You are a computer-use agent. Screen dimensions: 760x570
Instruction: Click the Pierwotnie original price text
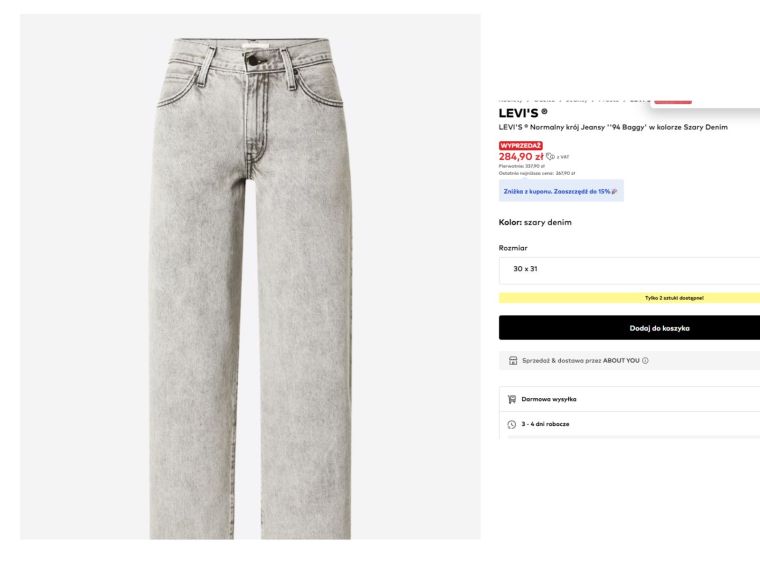click(x=520, y=167)
